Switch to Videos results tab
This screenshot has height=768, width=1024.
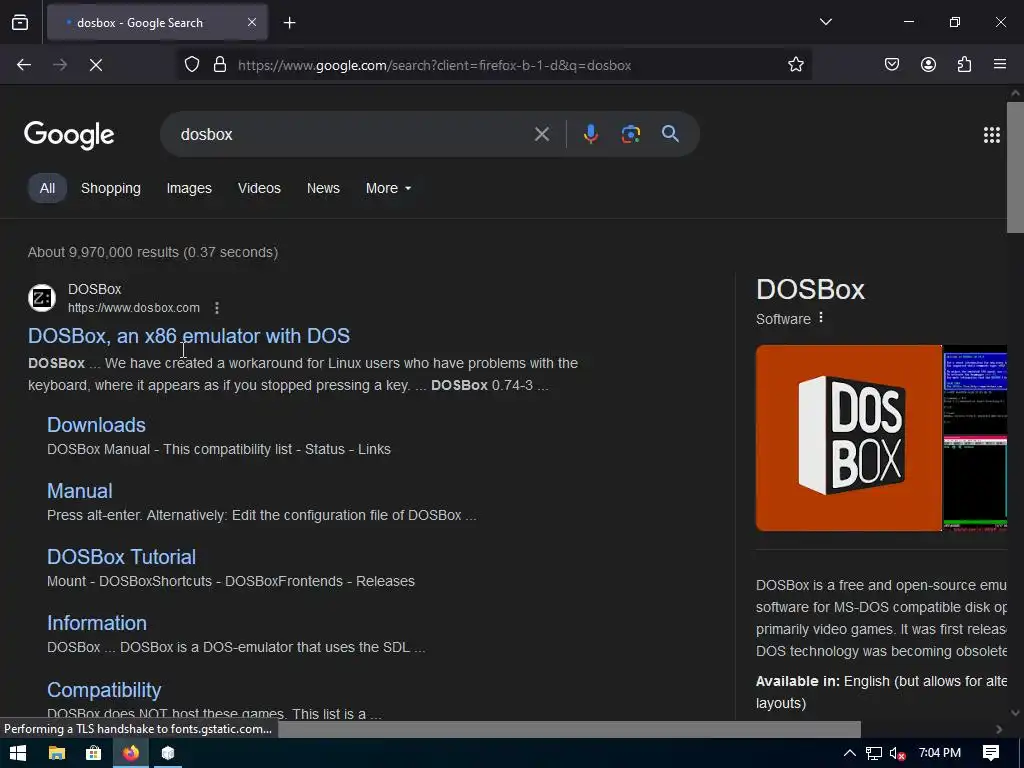pyautogui.click(x=259, y=188)
